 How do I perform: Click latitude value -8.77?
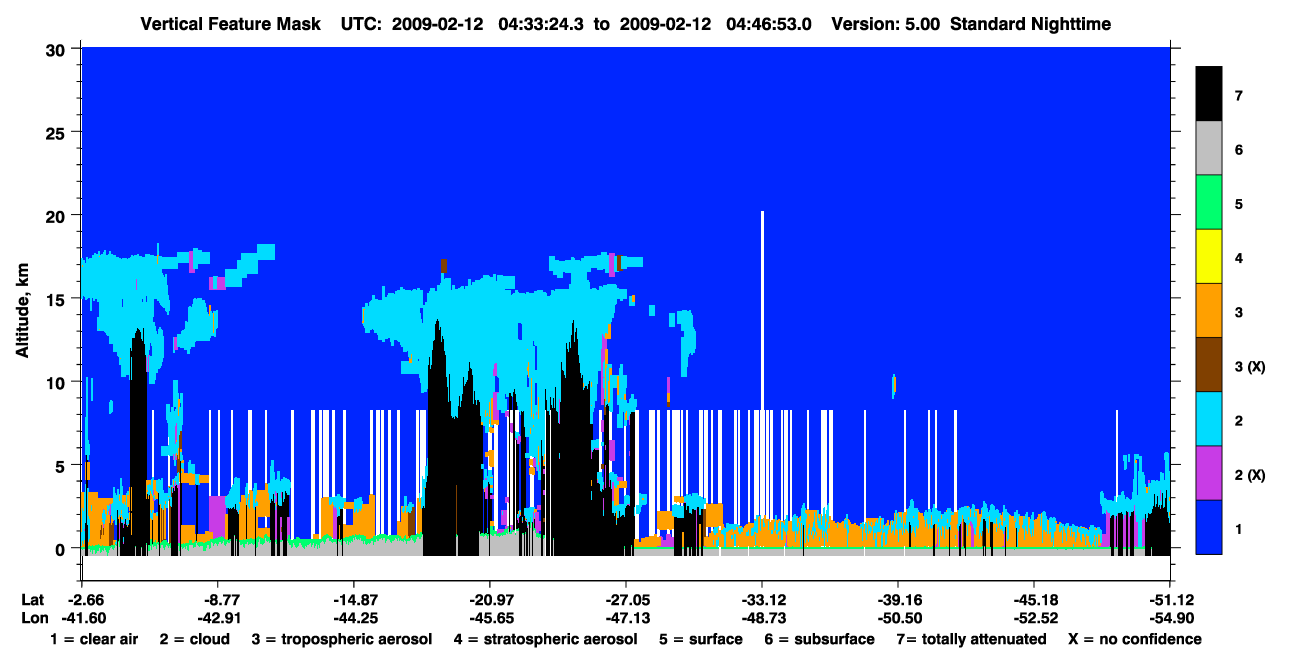coord(217,599)
